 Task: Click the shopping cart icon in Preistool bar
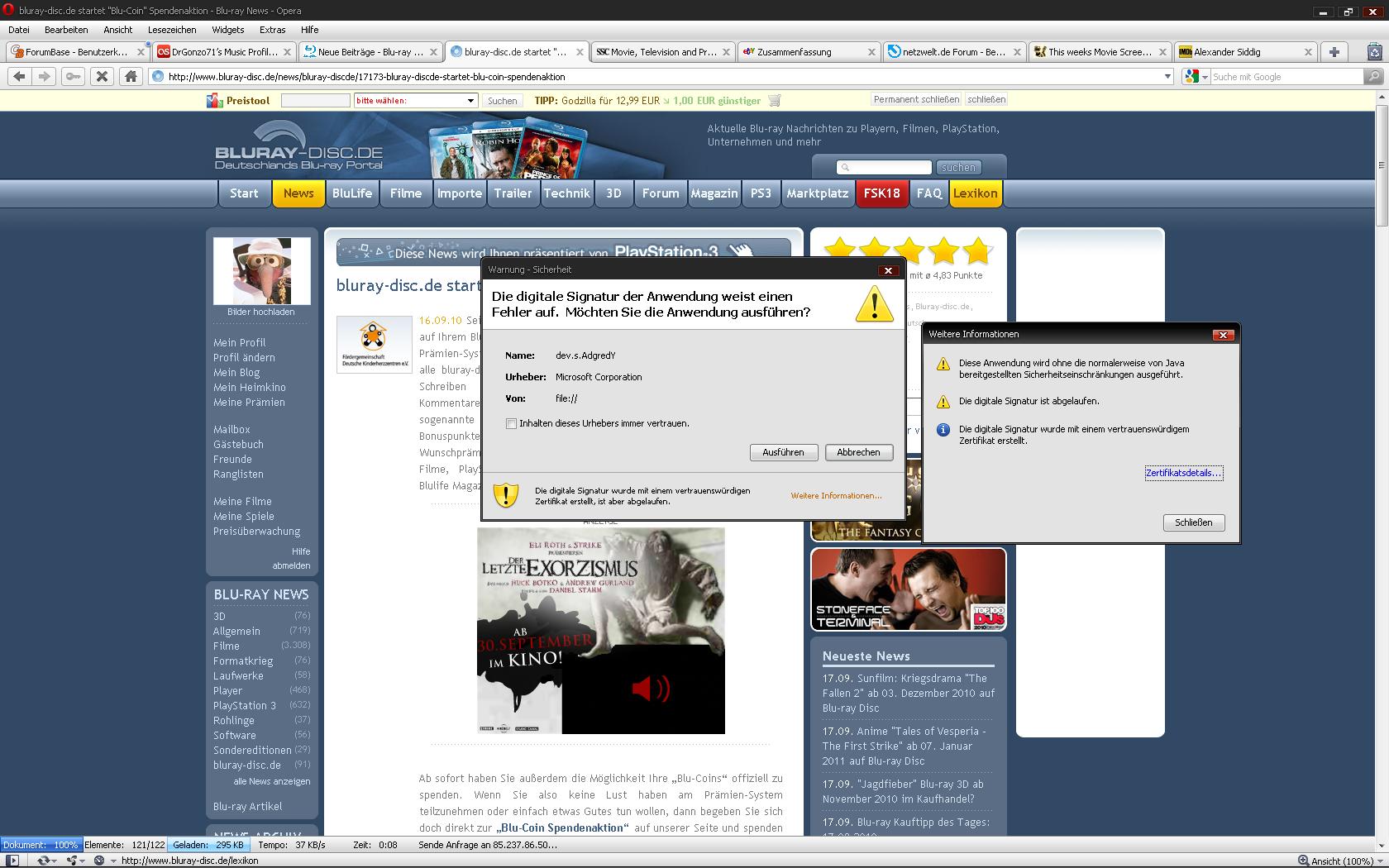point(775,100)
